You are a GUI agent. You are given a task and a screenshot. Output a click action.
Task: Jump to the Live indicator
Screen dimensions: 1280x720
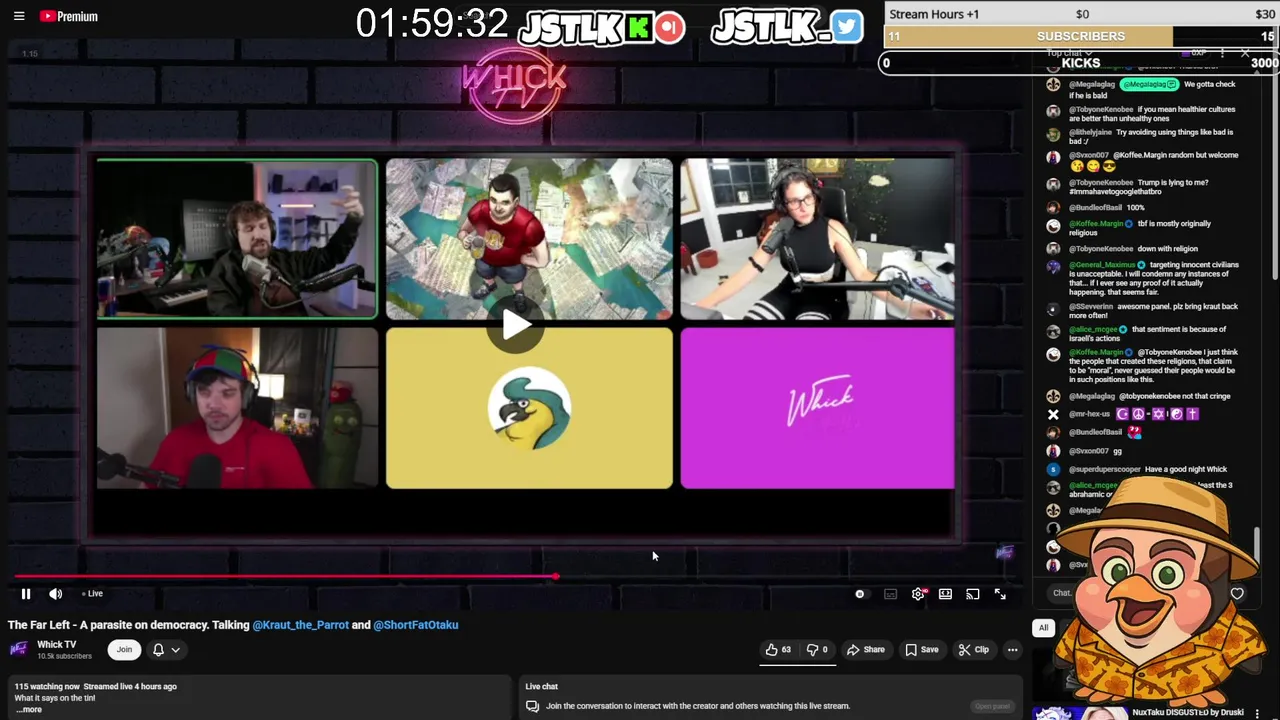tap(93, 594)
